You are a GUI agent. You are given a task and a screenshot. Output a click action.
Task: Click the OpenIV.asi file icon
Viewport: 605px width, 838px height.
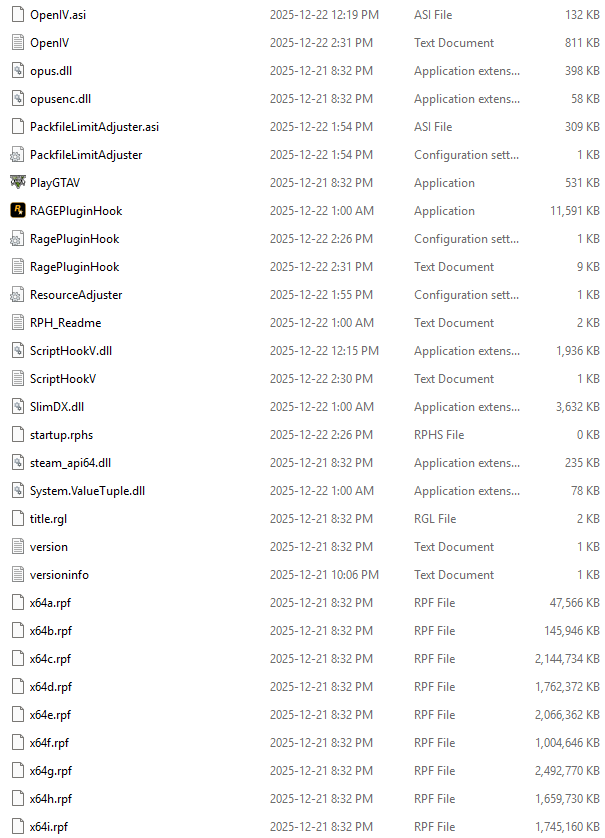click(18, 15)
